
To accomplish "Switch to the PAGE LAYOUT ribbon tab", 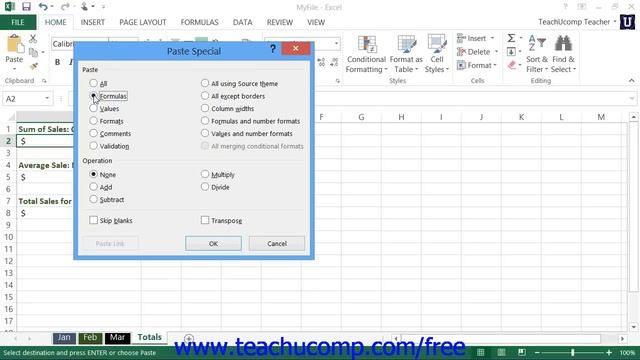I will click(x=143, y=22).
